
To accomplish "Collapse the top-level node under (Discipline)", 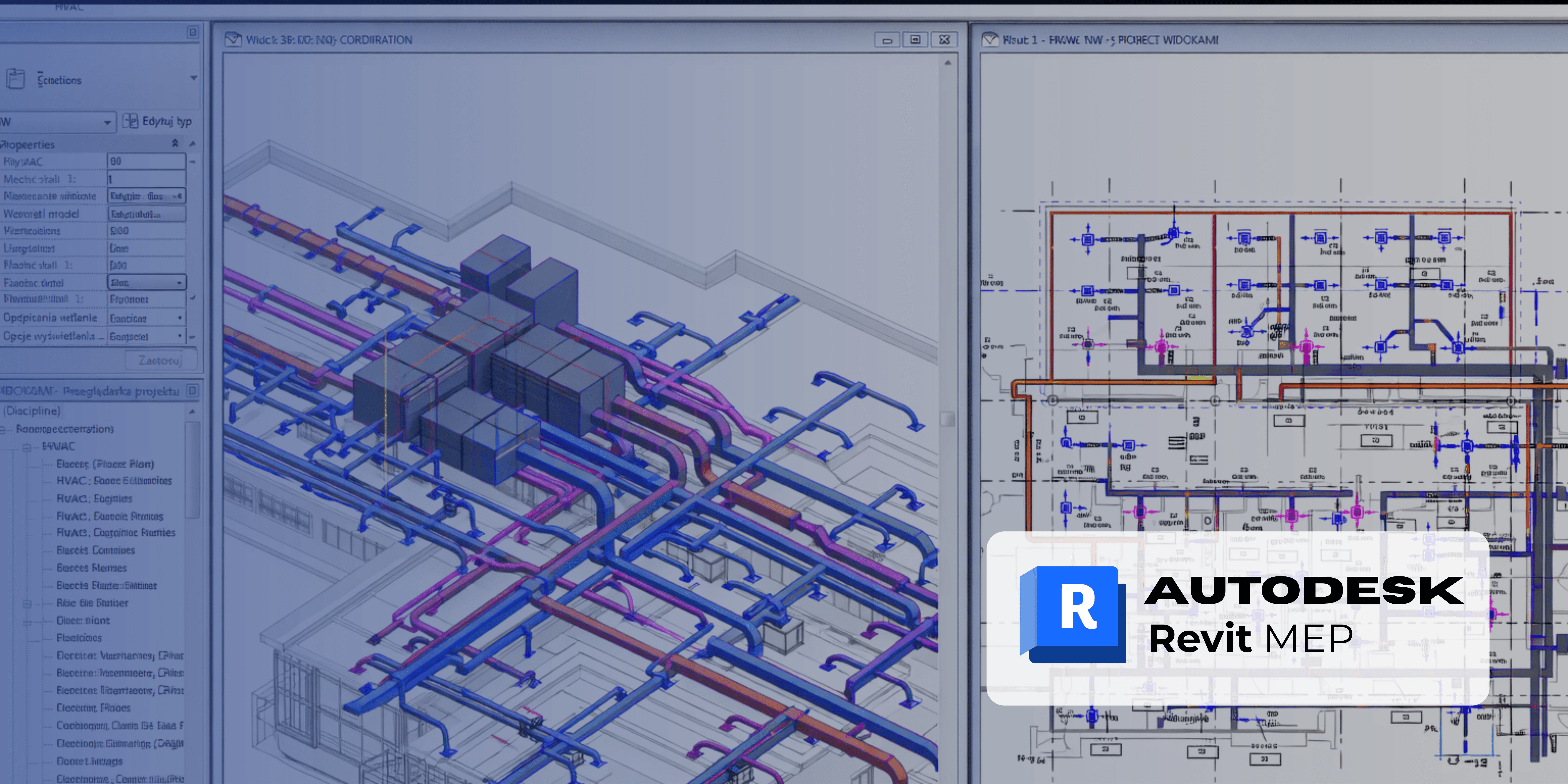I will click(x=3, y=430).
